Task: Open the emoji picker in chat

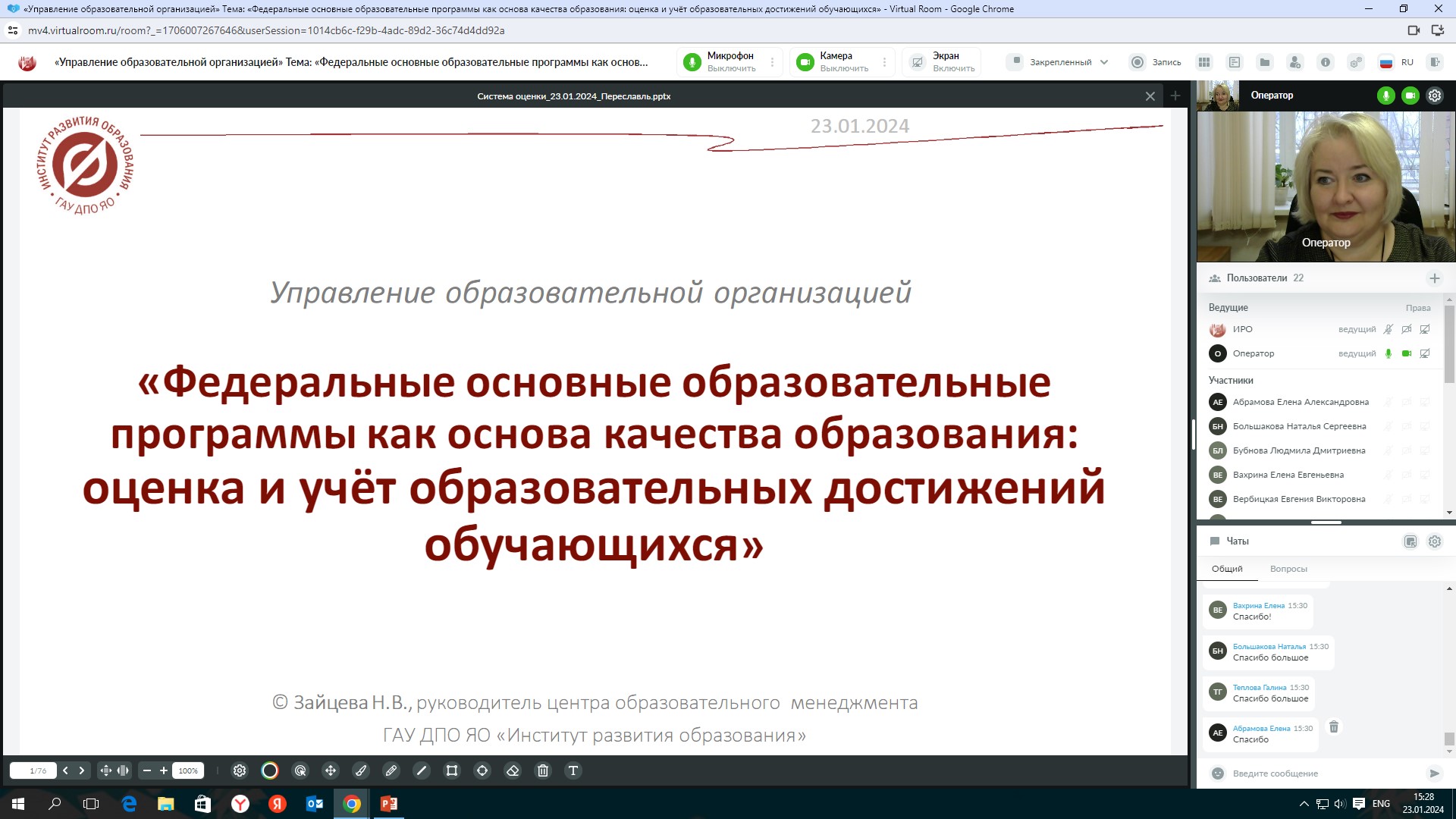Action: [x=1218, y=773]
